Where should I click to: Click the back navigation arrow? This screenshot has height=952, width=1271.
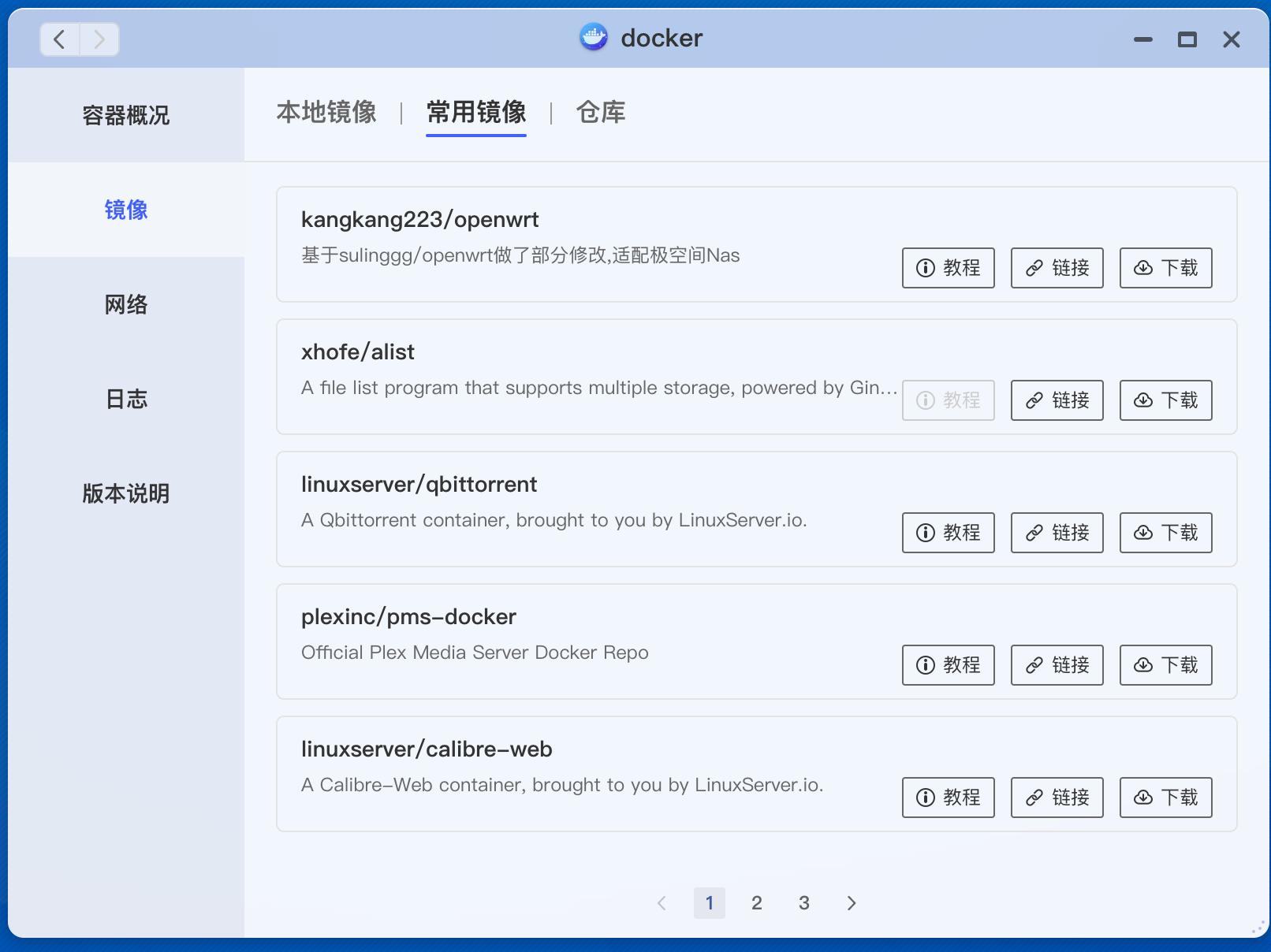(58, 39)
